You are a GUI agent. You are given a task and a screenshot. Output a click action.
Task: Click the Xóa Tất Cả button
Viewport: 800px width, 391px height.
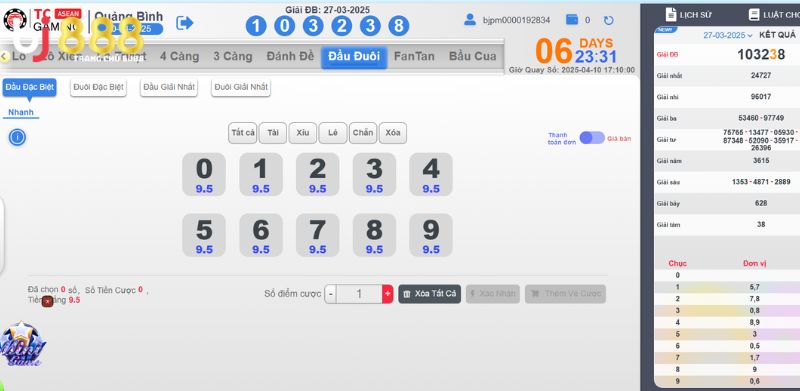(x=430, y=294)
